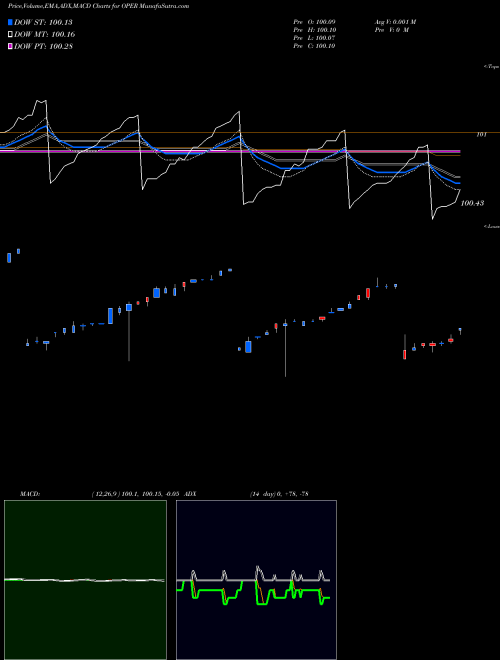Click the last candlestick on the right
500x660 pixels.
click(460, 331)
